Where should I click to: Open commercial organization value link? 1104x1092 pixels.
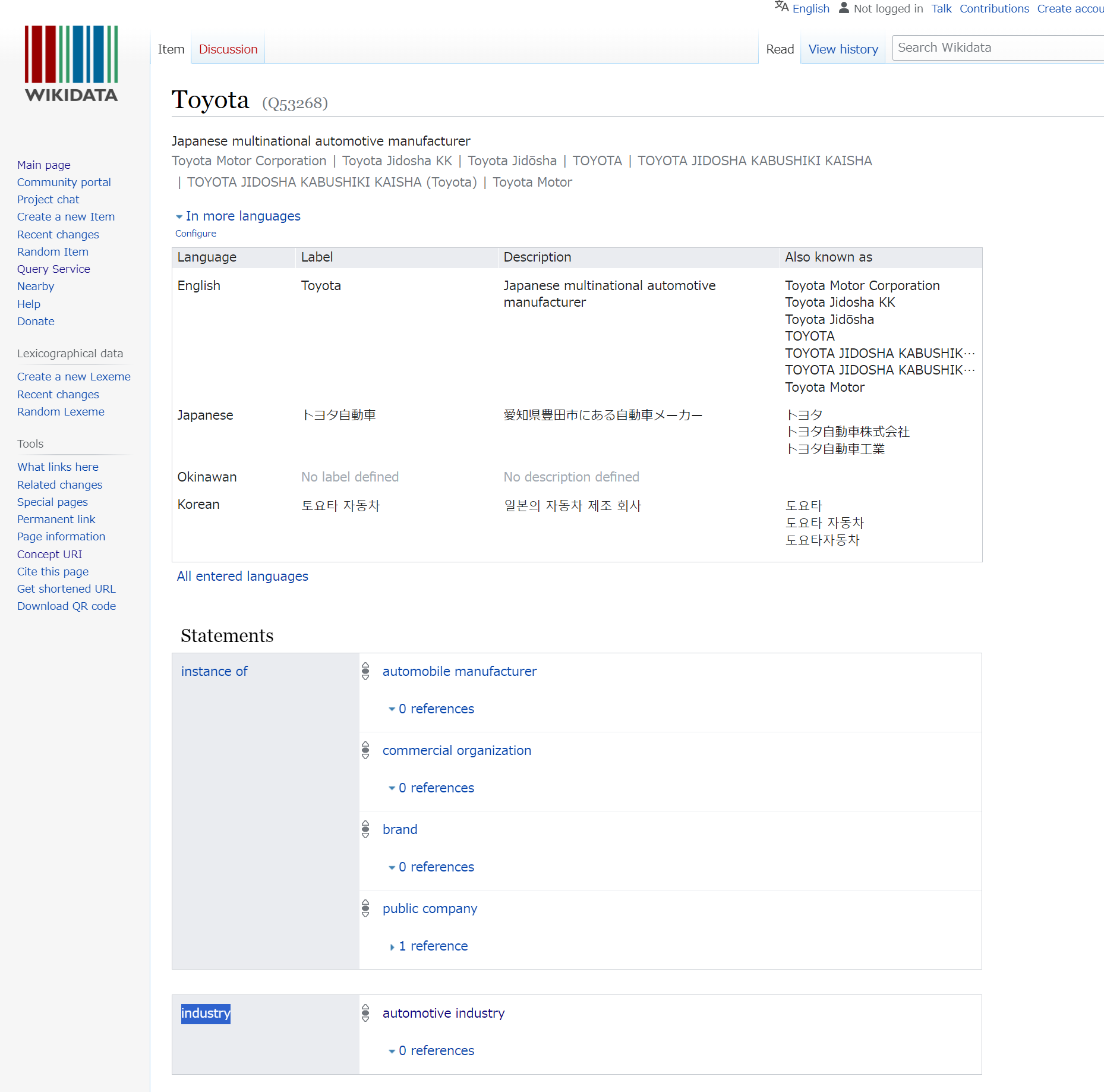point(457,750)
